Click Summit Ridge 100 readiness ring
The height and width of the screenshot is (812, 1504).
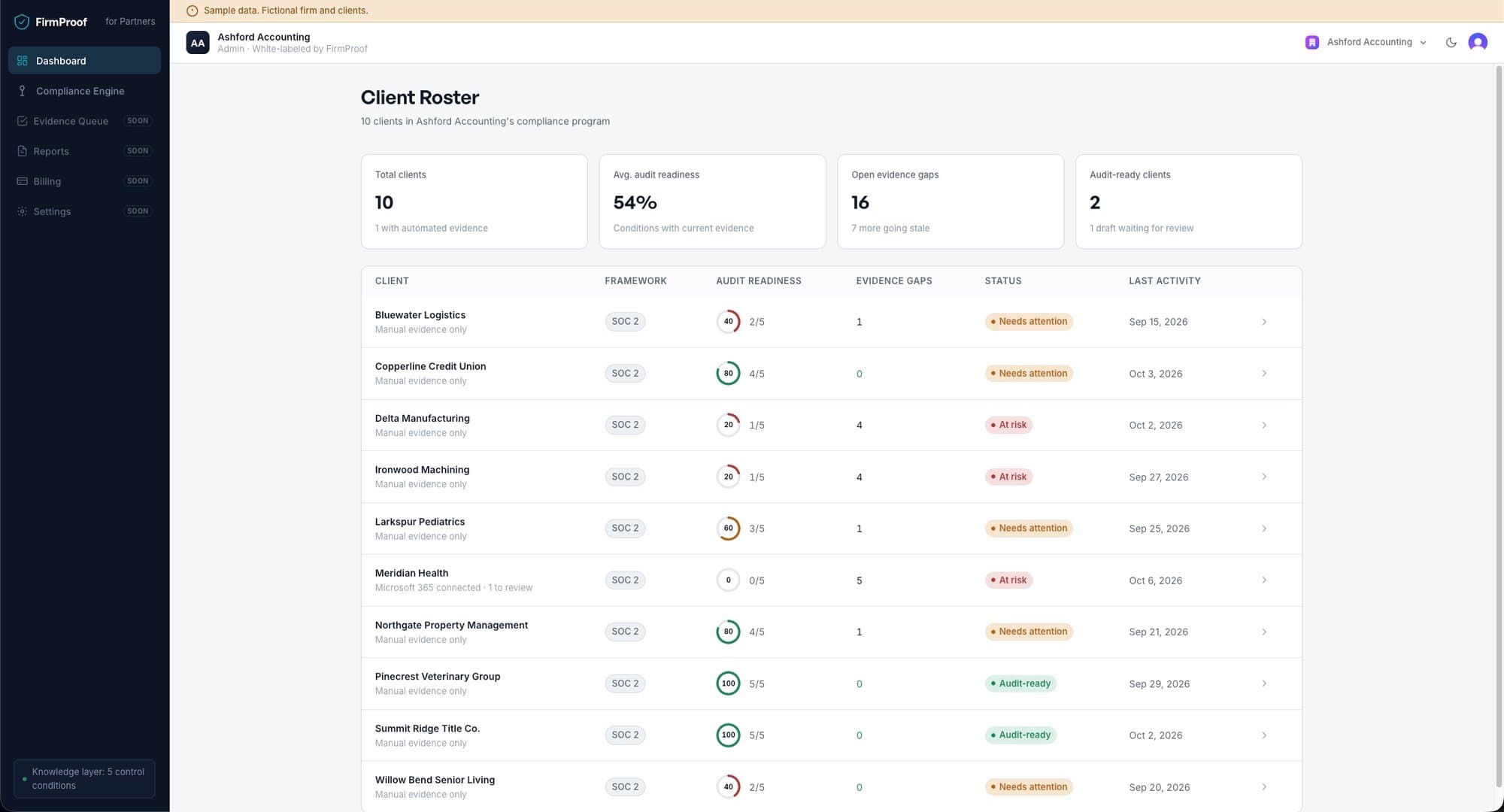[728, 735]
